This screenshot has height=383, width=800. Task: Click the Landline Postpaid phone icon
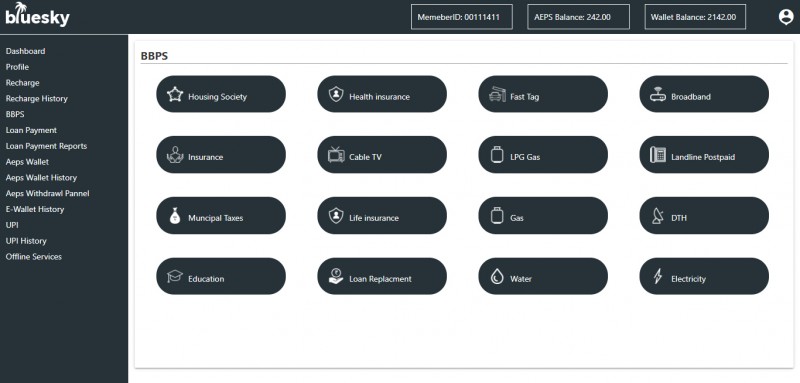[x=658, y=155]
